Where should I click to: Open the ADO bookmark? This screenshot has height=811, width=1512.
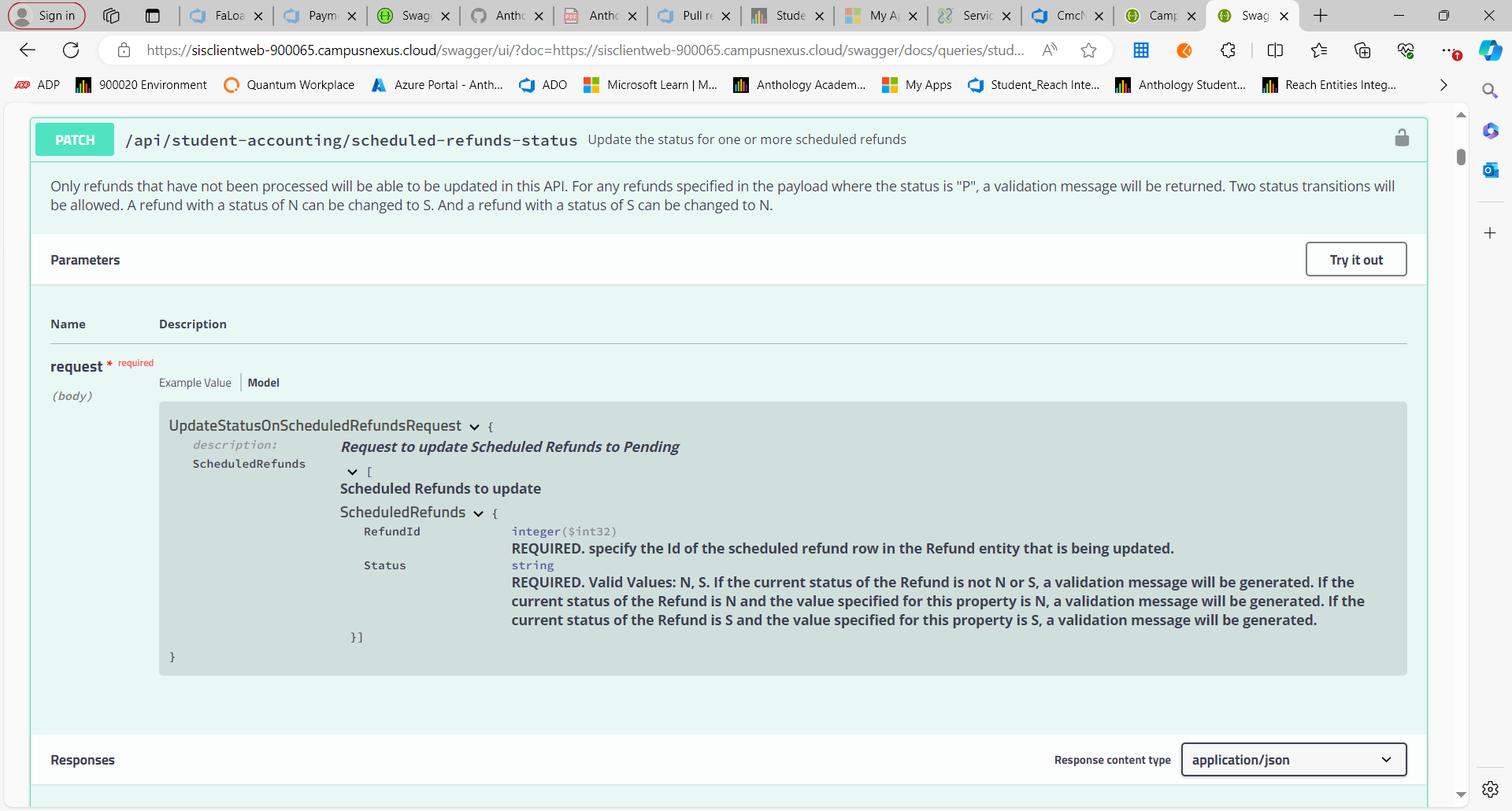pyautogui.click(x=543, y=85)
